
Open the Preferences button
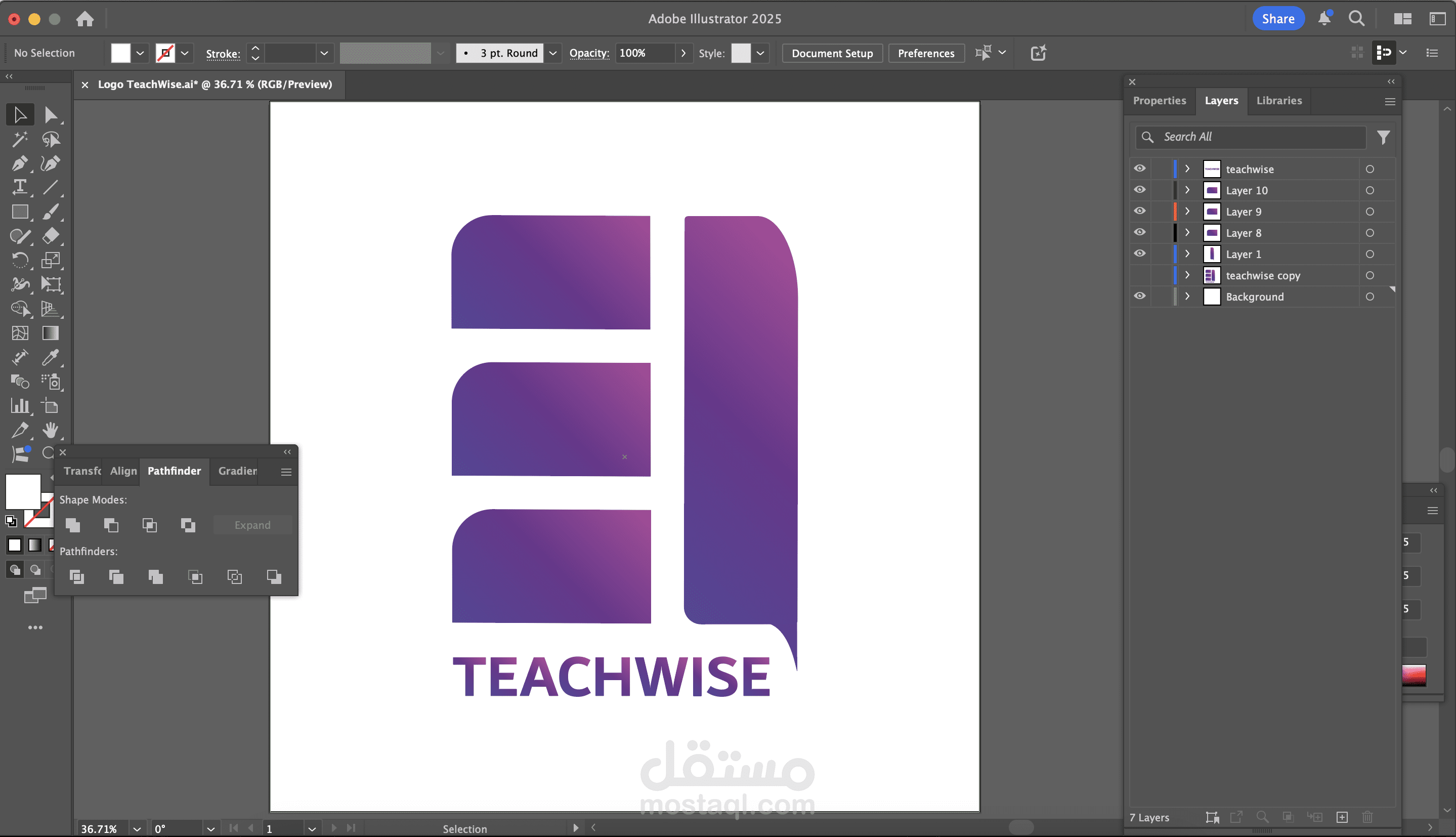pyautogui.click(x=925, y=53)
